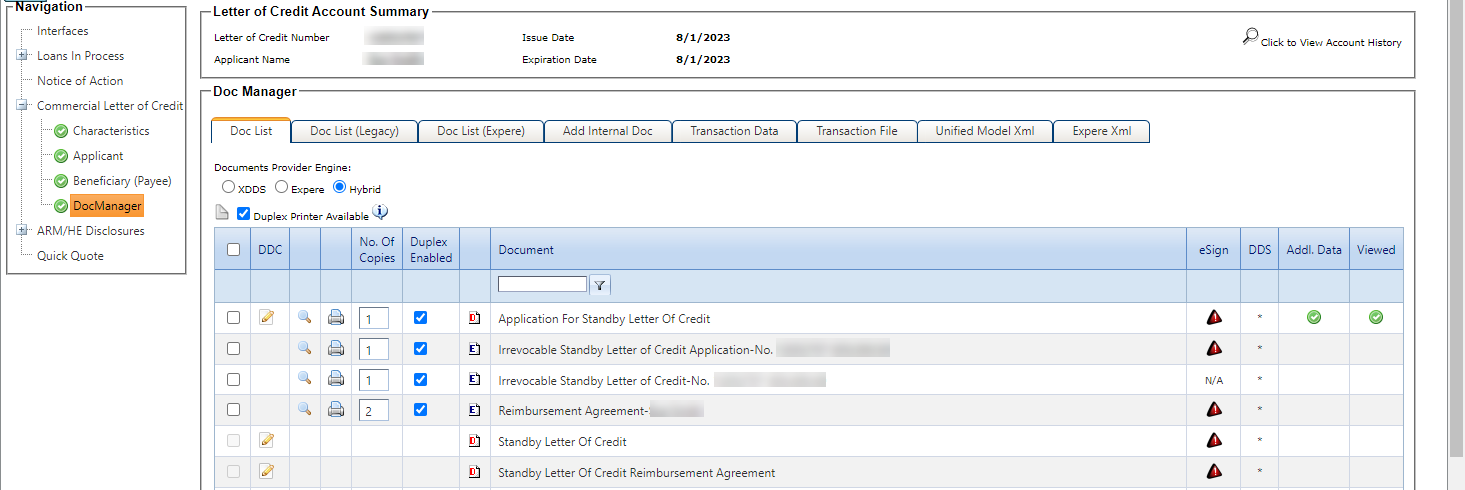
Task: Preview Irrevocable Standby Letter of Credit-No. document
Action: coord(304,379)
